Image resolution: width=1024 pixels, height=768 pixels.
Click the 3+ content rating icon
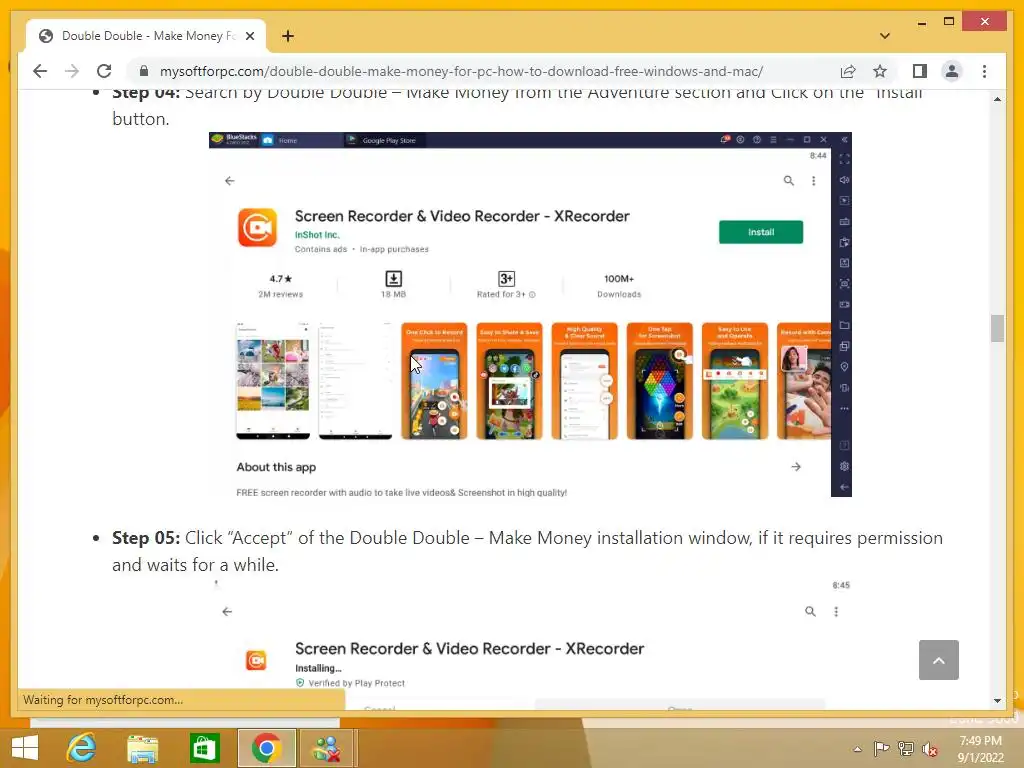[506, 279]
